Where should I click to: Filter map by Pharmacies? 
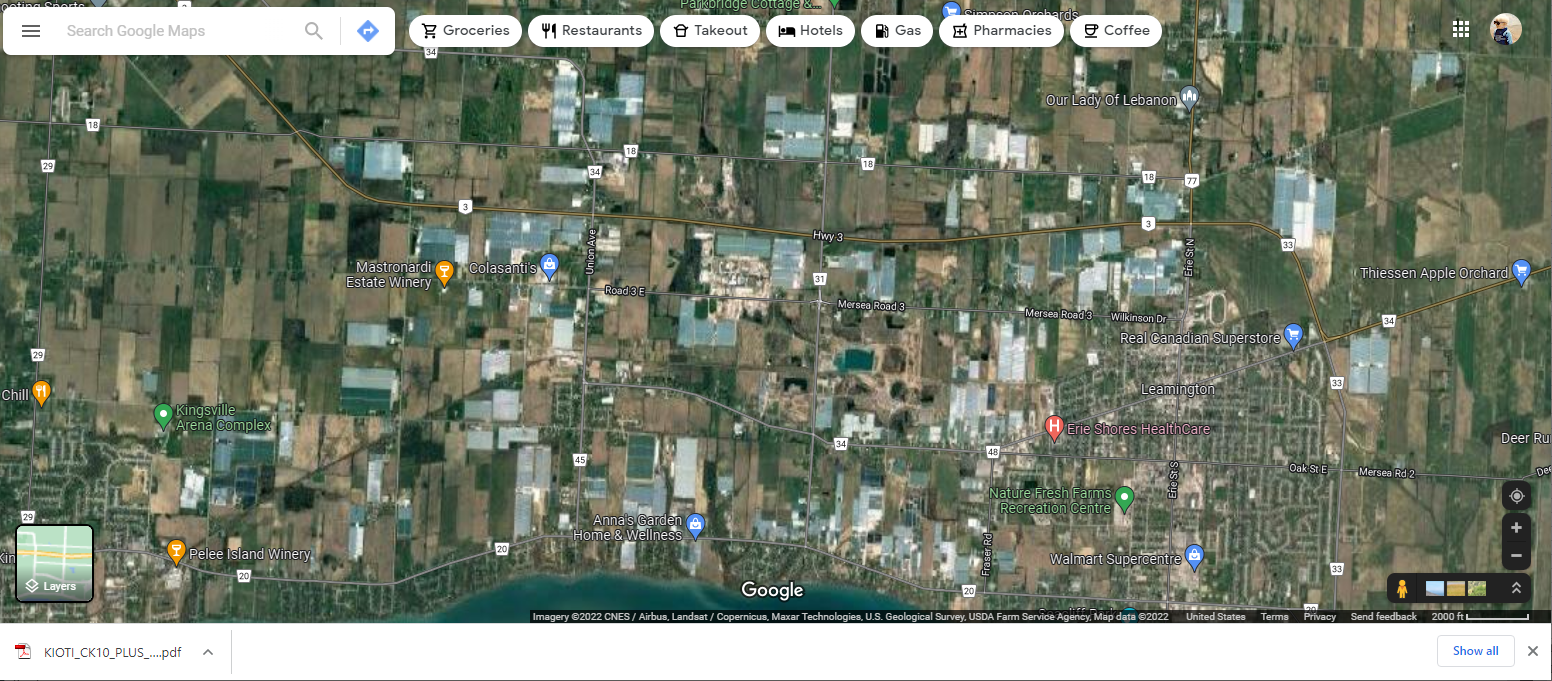[x=1001, y=31]
